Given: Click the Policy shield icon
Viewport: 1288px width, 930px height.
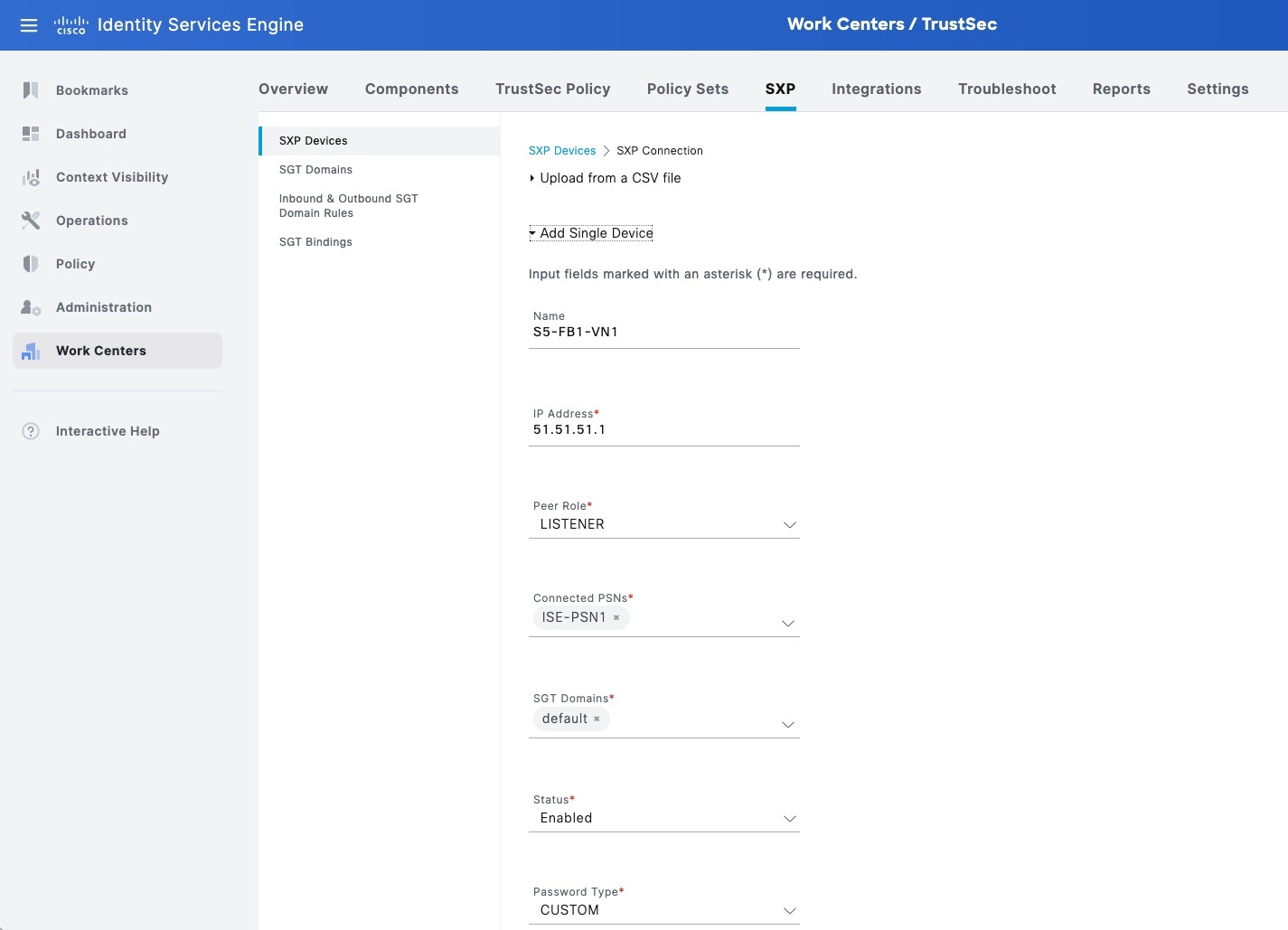Looking at the screenshot, I should pos(31,264).
